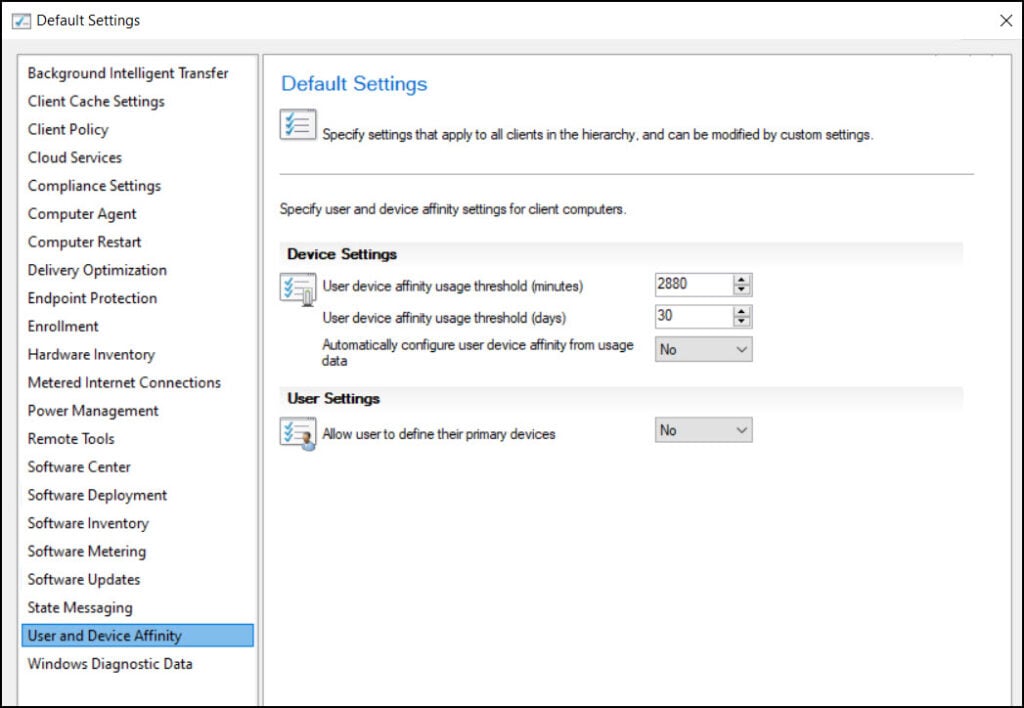Open Computer Agent settings
The image size is (1024, 708).
tap(82, 214)
